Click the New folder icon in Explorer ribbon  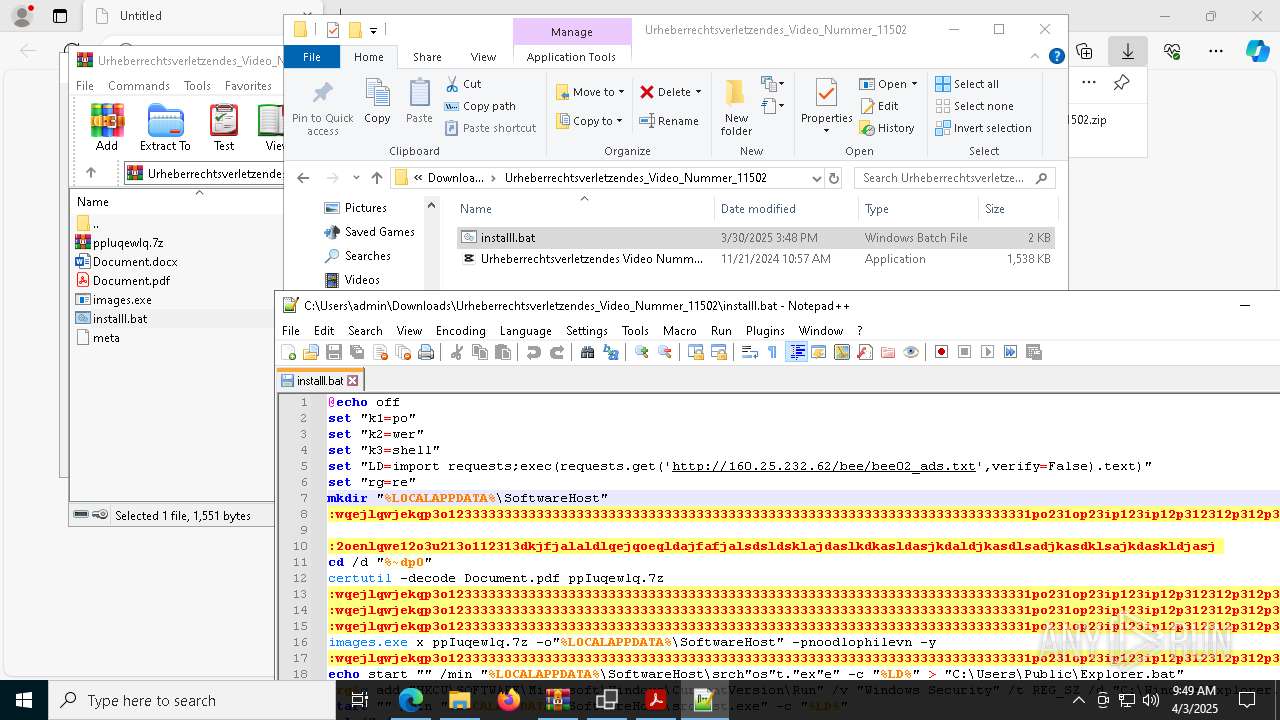736,108
